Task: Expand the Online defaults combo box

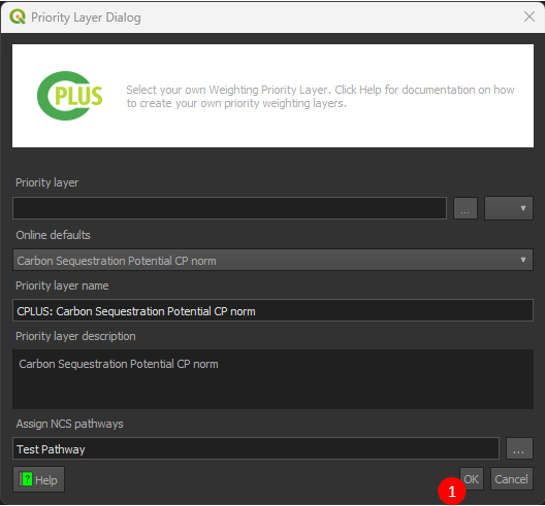Action: pos(273,260)
